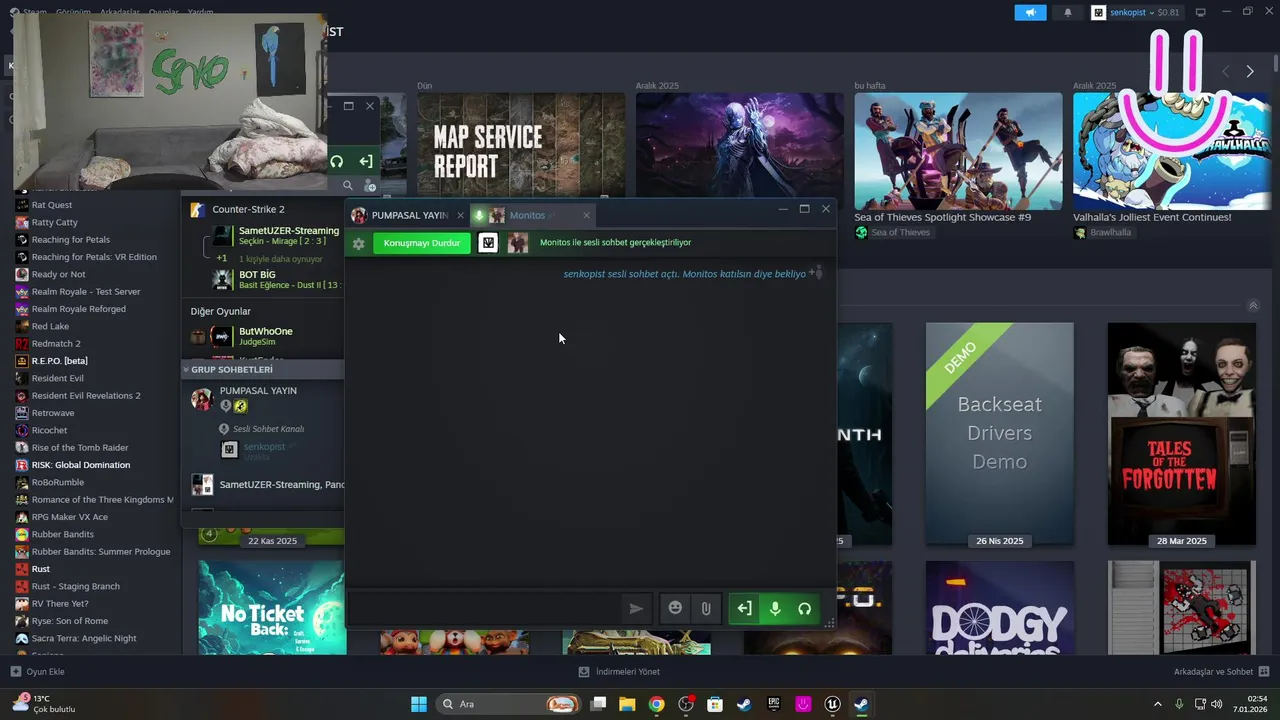Click the Konuşmayı Durdur button
Screen dimensions: 1280x720
422,243
